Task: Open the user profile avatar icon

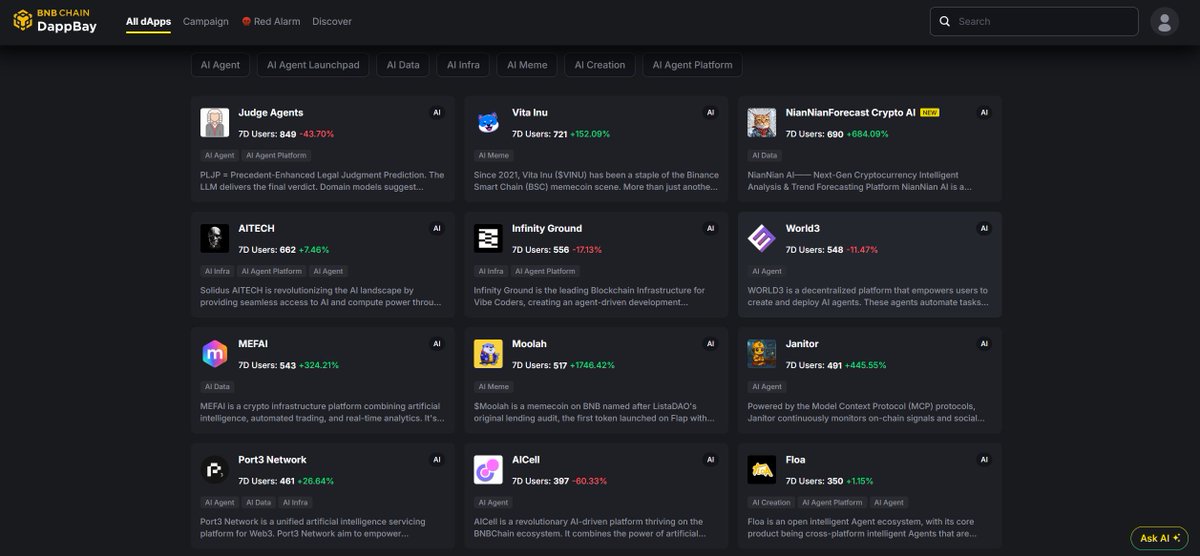Action: tap(1164, 21)
